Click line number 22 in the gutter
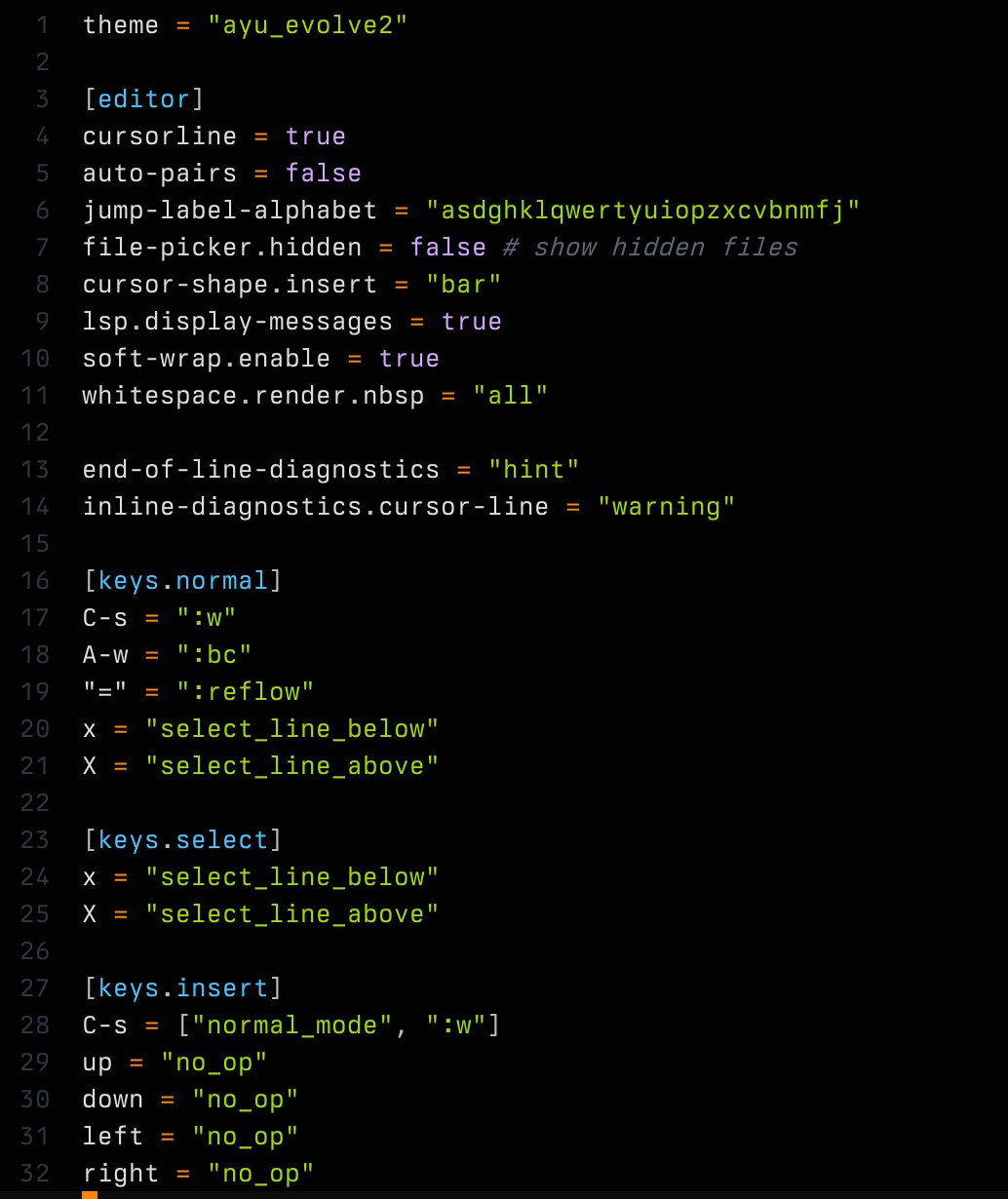 (34, 803)
